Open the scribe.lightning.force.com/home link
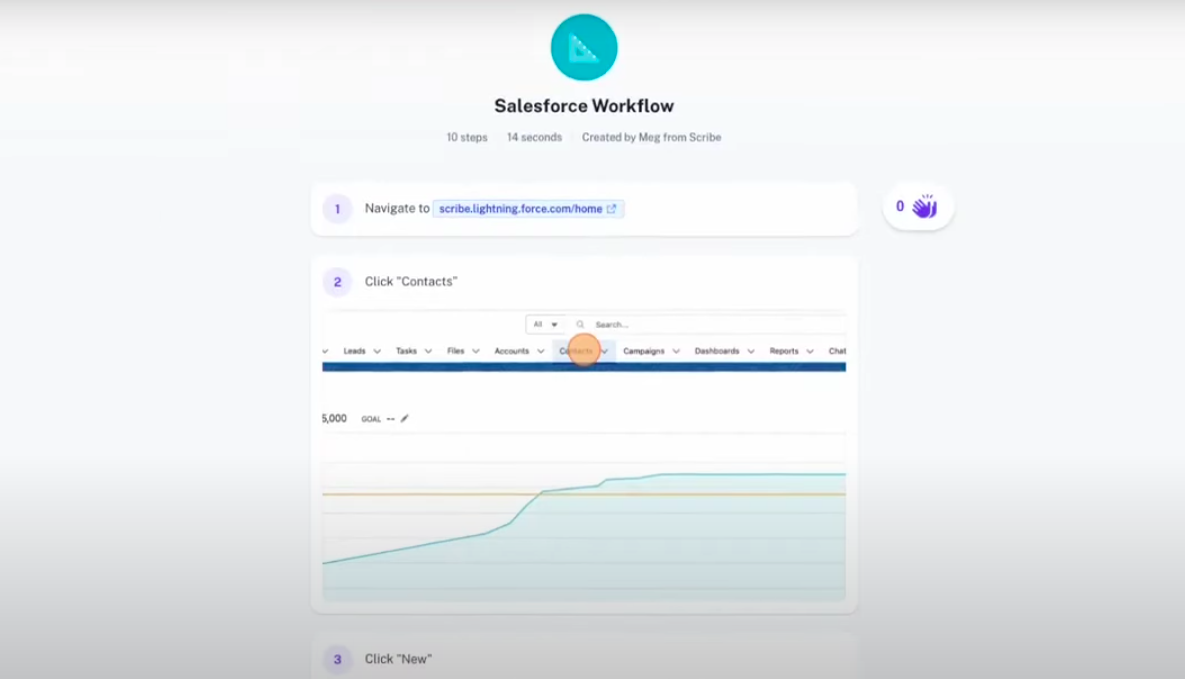Image resolution: width=1185 pixels, height=679 pixels. (521, 209)
